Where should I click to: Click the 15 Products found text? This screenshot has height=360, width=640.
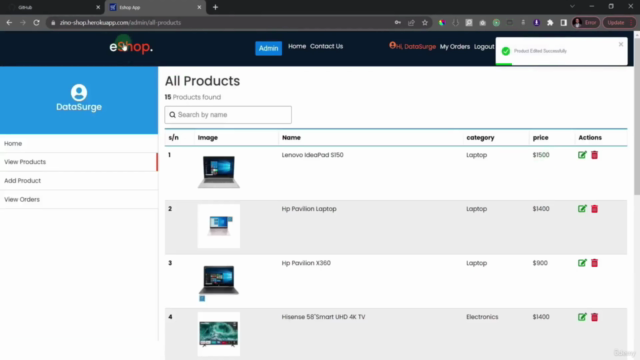193,97
